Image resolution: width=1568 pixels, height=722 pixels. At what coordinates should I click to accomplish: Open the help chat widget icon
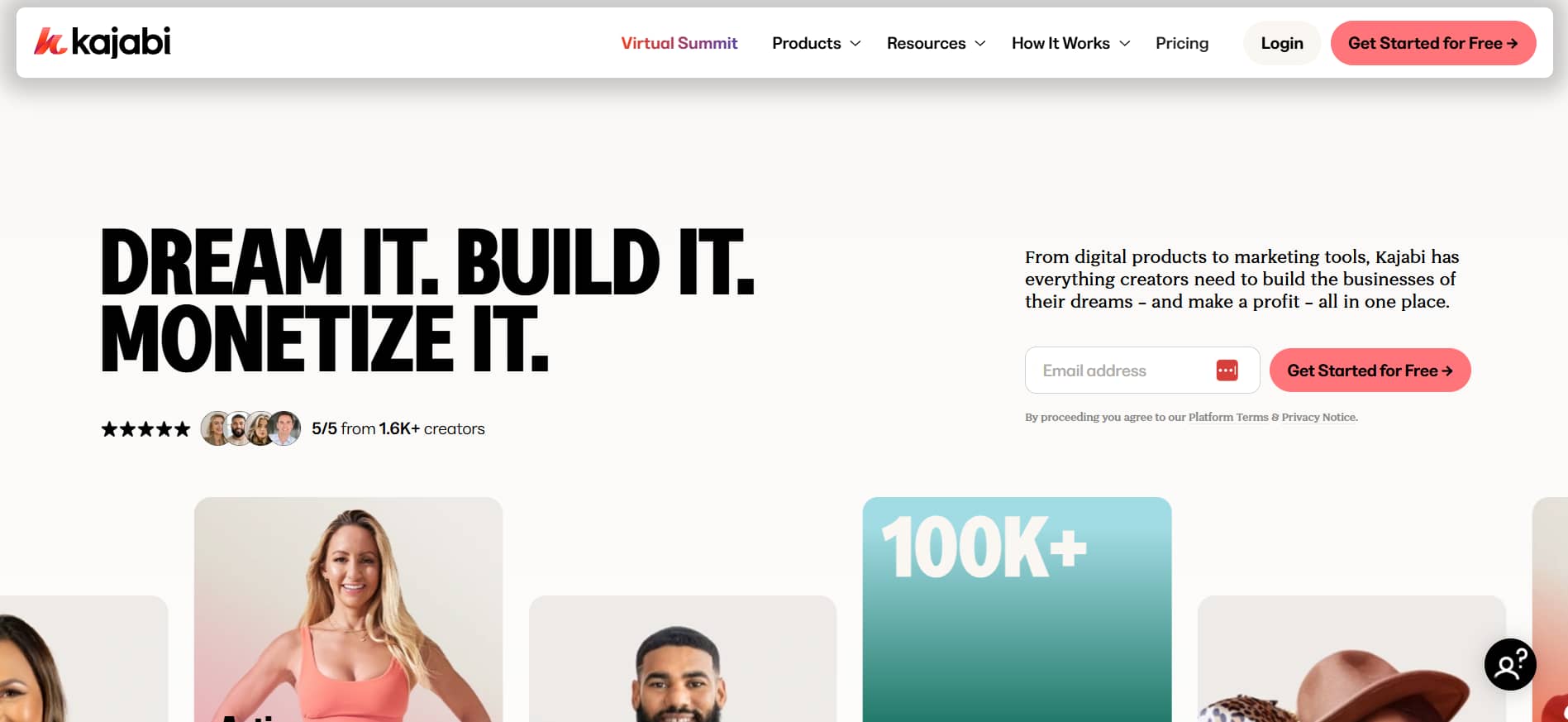tap(1510, 664)
